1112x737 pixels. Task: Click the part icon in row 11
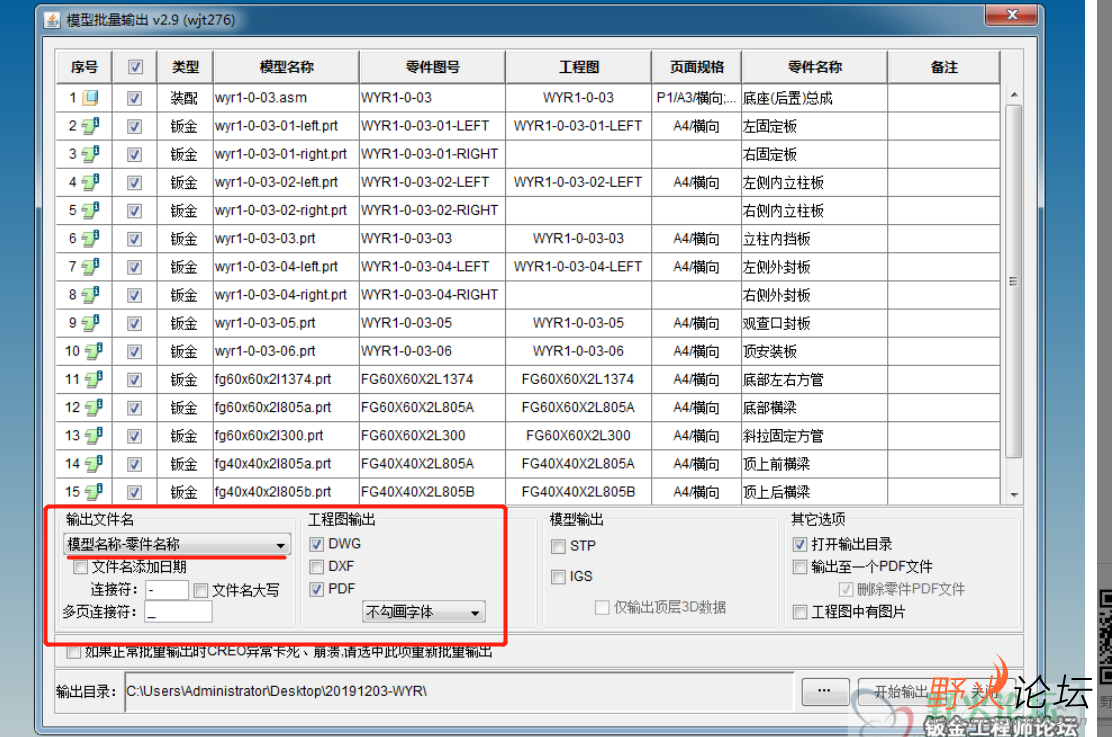point(94,379)
